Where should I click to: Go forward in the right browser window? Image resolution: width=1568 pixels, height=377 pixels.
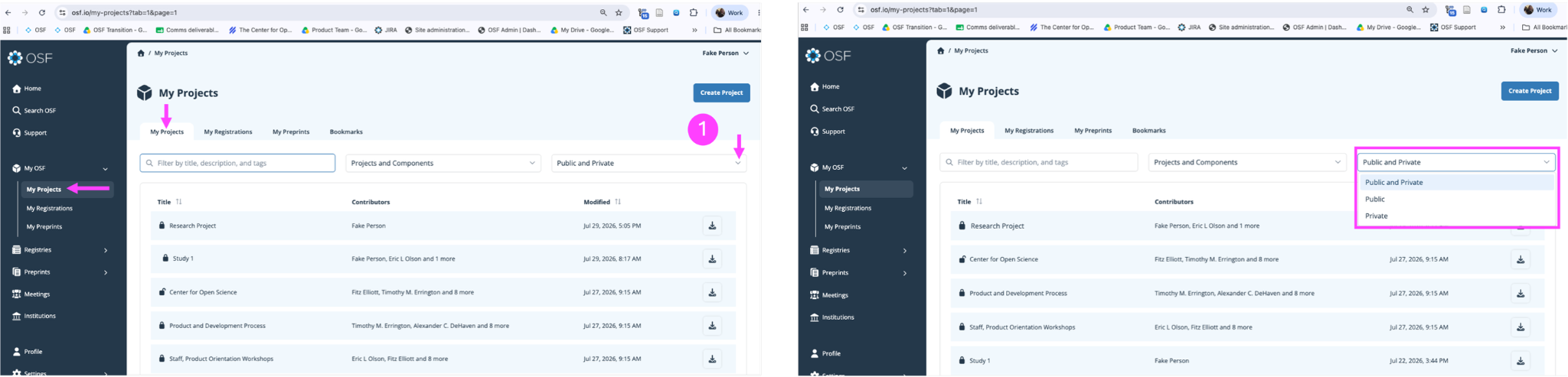[823, 10]
